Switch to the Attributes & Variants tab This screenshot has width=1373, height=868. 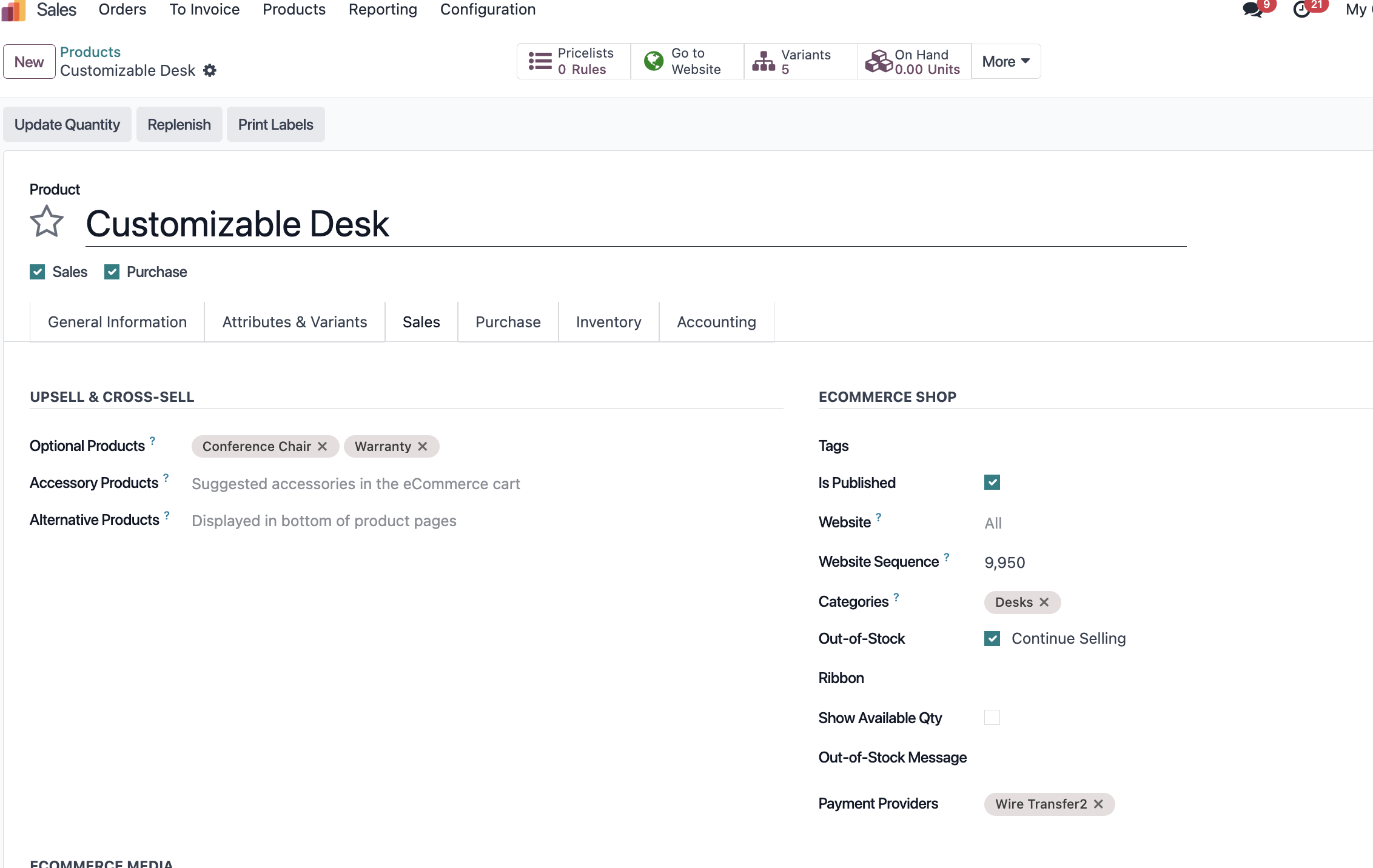[x=295, y=322]
